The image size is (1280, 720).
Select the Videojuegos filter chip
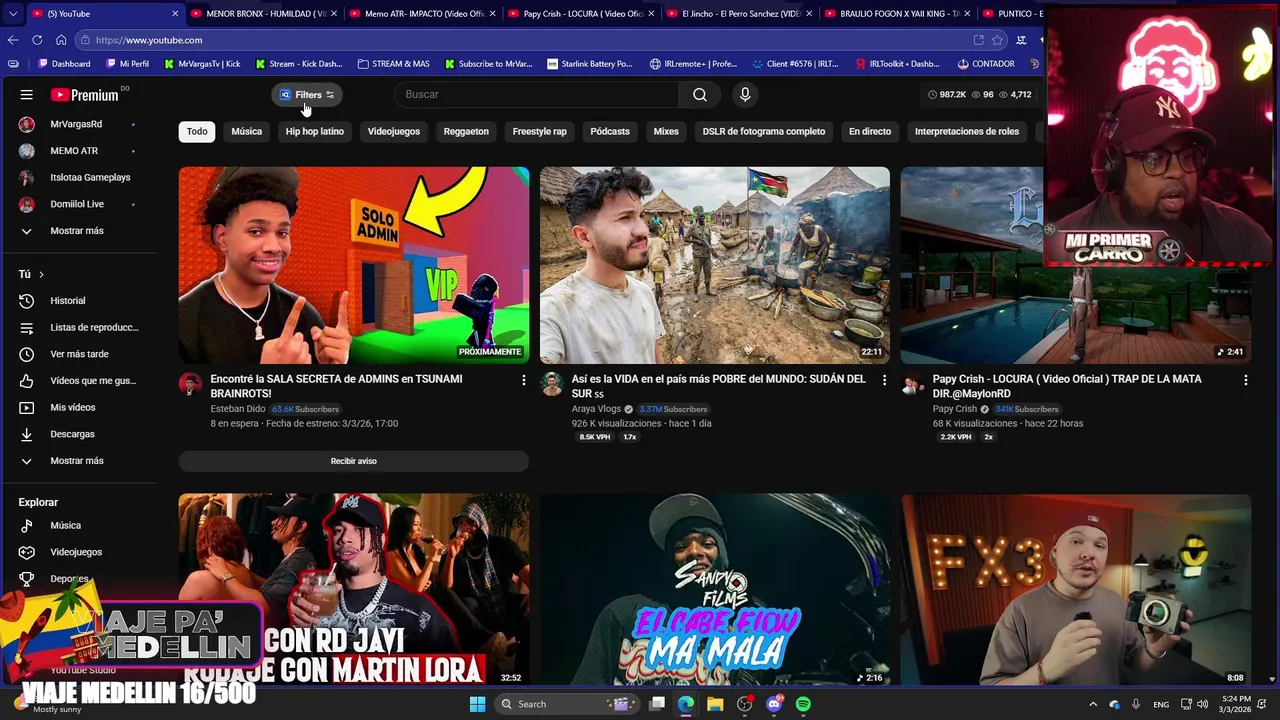394,131
